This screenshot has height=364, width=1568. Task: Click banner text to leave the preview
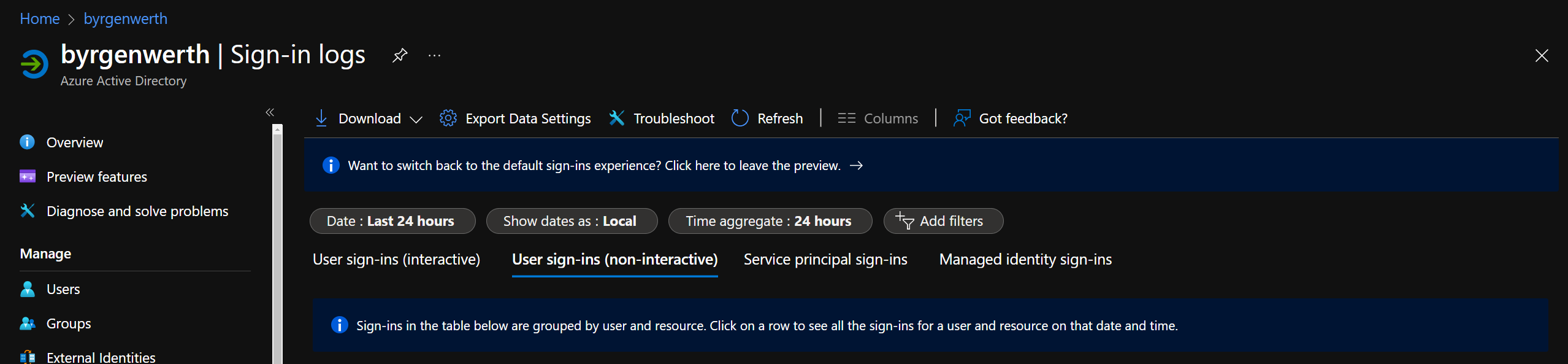pyautogui.click(x=594, y=166)
